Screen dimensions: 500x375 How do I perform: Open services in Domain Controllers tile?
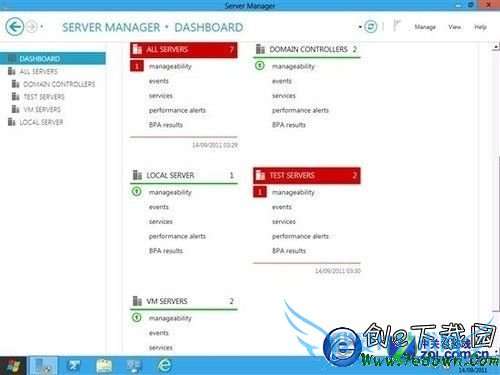pos(284,96)
